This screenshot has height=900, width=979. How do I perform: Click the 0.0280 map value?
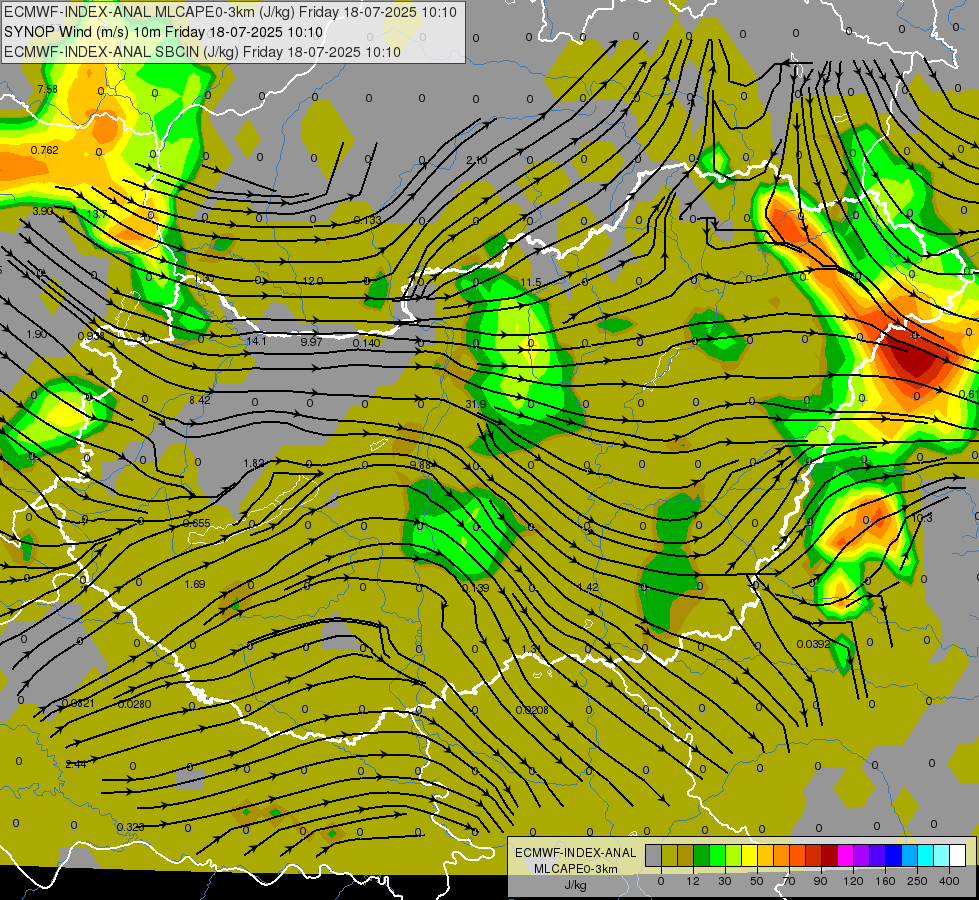(x=135, y=705)
